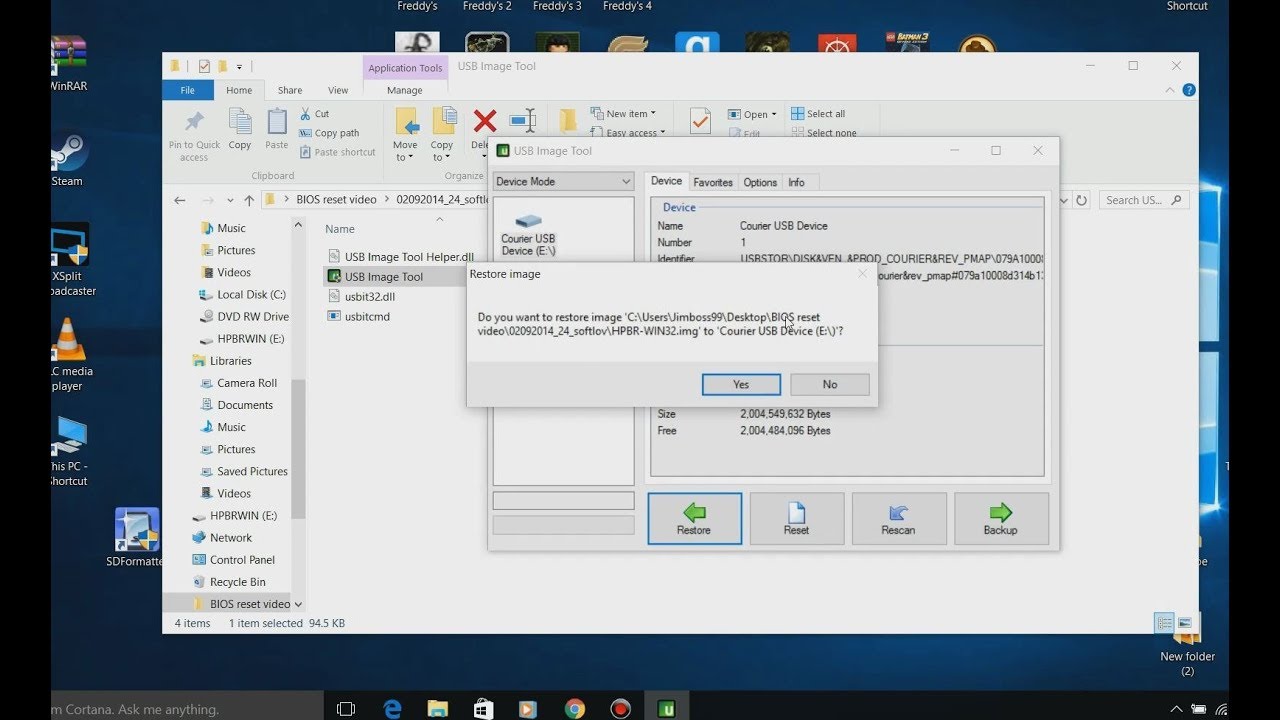The height and width of the screenshot is (720, 1280).
Task: Open the Share ribbon tab
Action: 290,90
